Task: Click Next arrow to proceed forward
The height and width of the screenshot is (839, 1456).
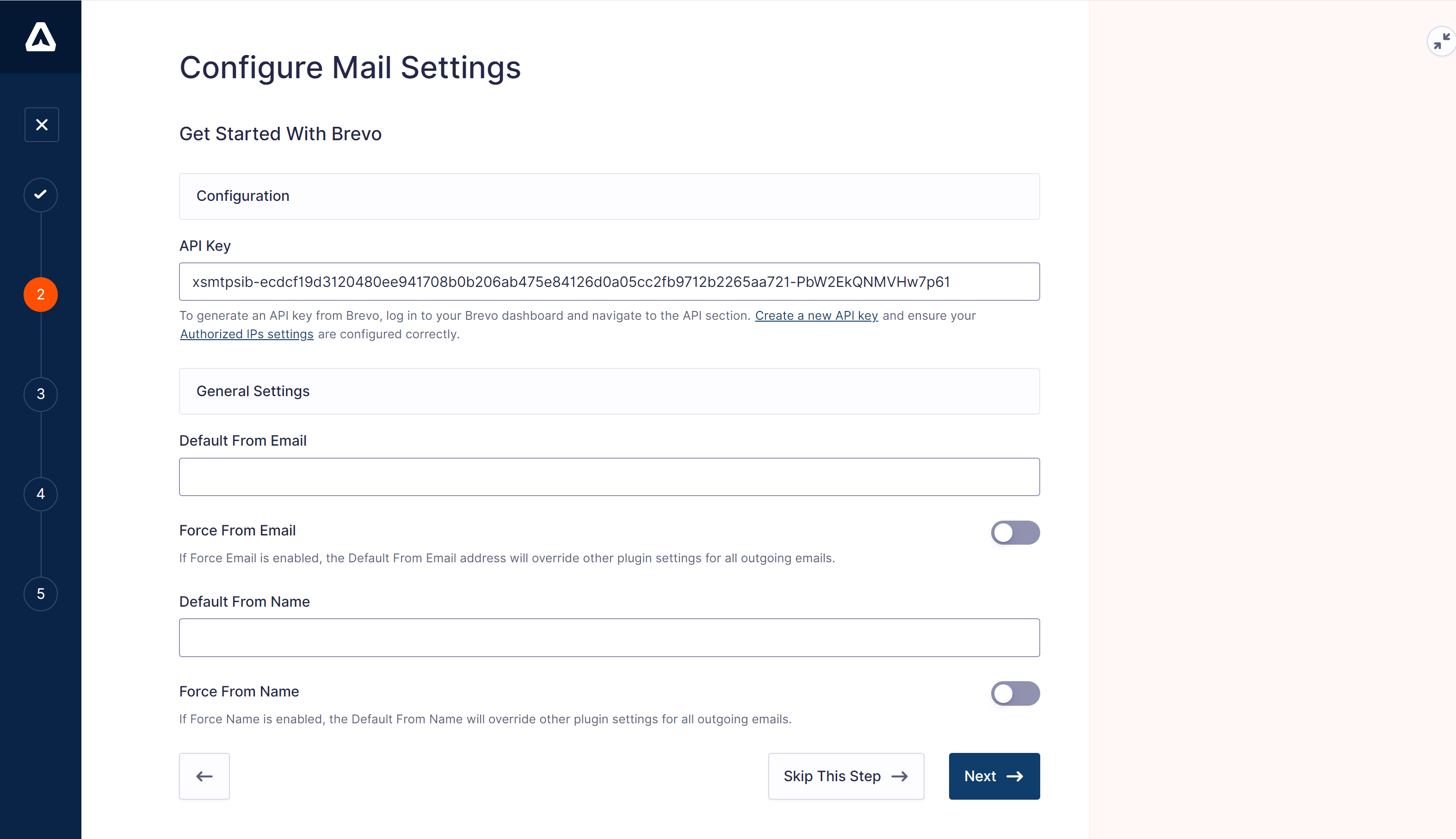Action: (994, 776)
